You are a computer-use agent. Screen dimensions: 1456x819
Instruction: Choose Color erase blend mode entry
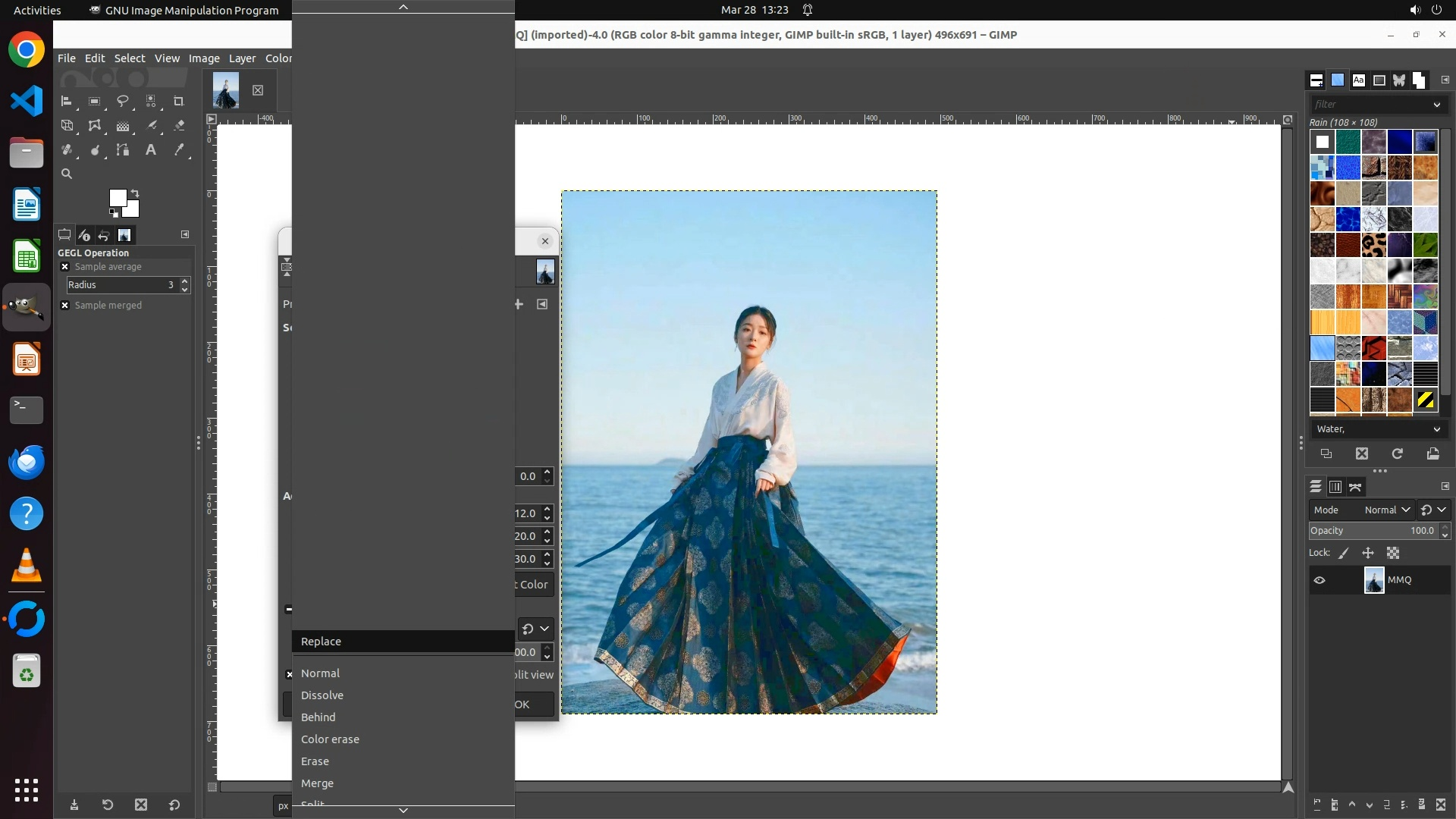coord(330,739)
